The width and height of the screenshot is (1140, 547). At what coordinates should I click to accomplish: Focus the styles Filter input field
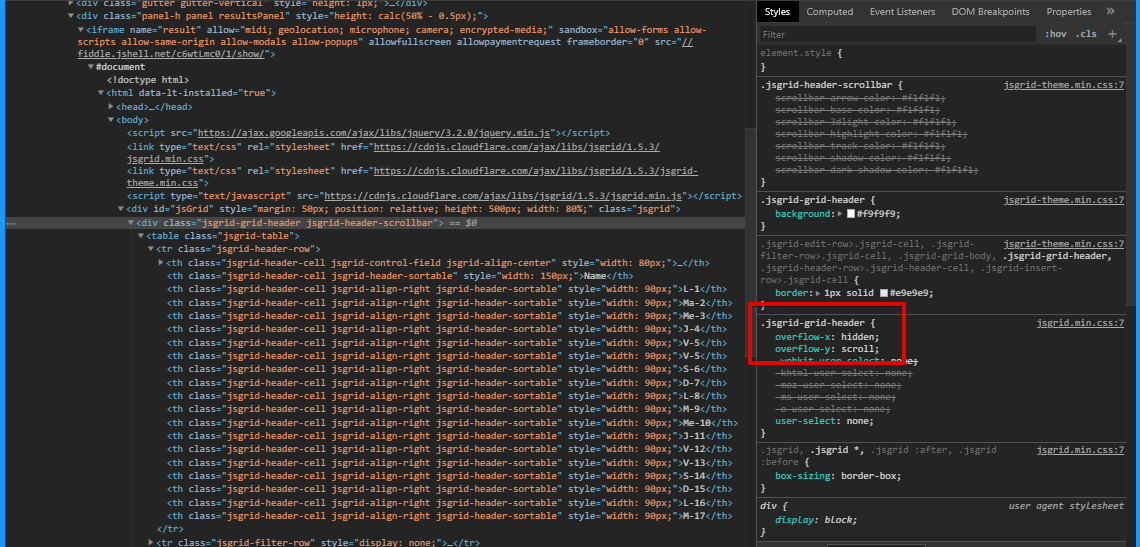[x=897, y=34]
